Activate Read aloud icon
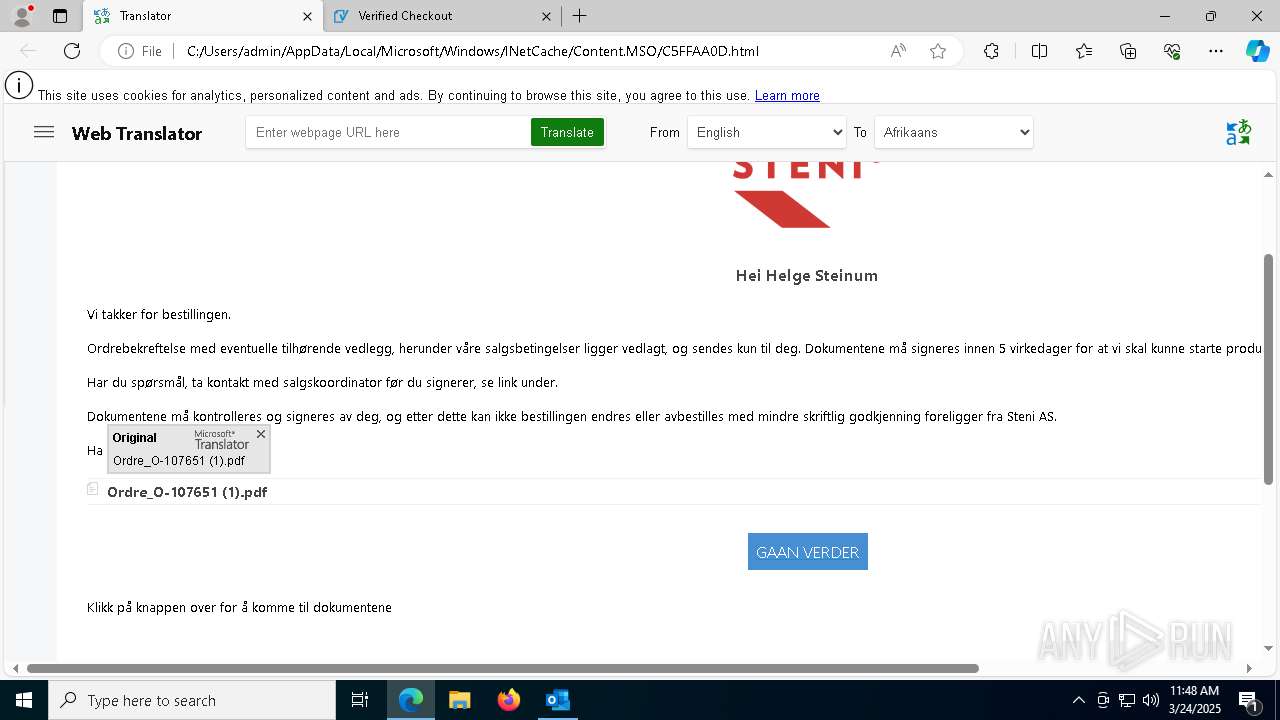1280x720 pixels. (x=898, y=51)
